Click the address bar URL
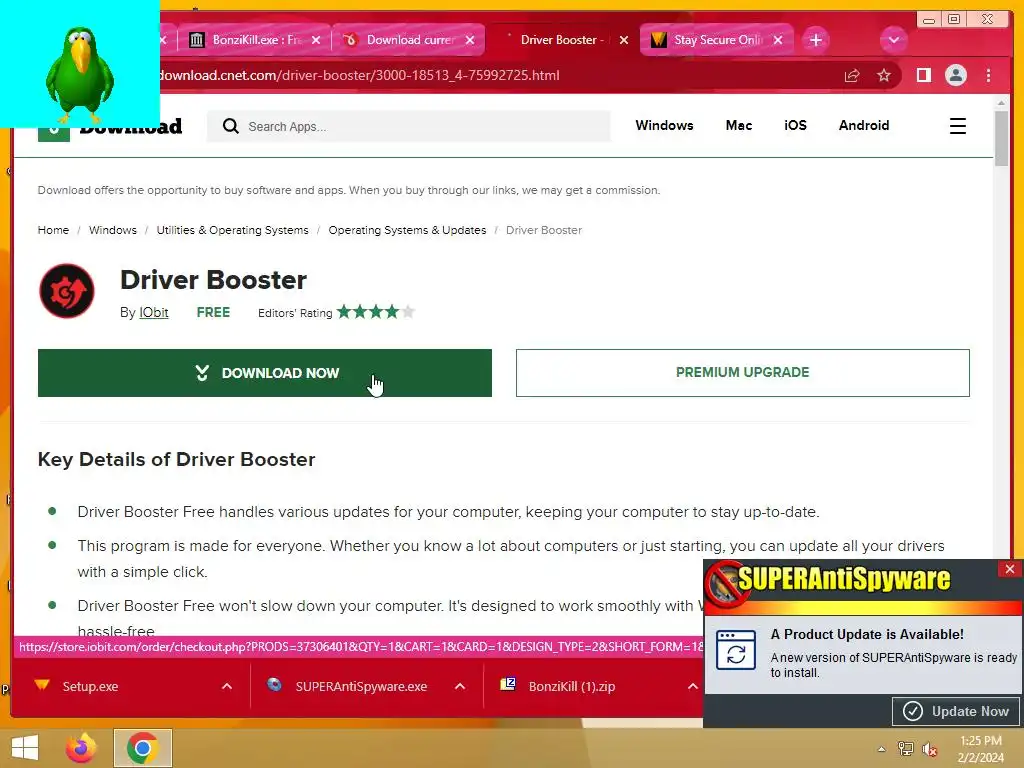1024x768 pixels. tap(358, 76)
